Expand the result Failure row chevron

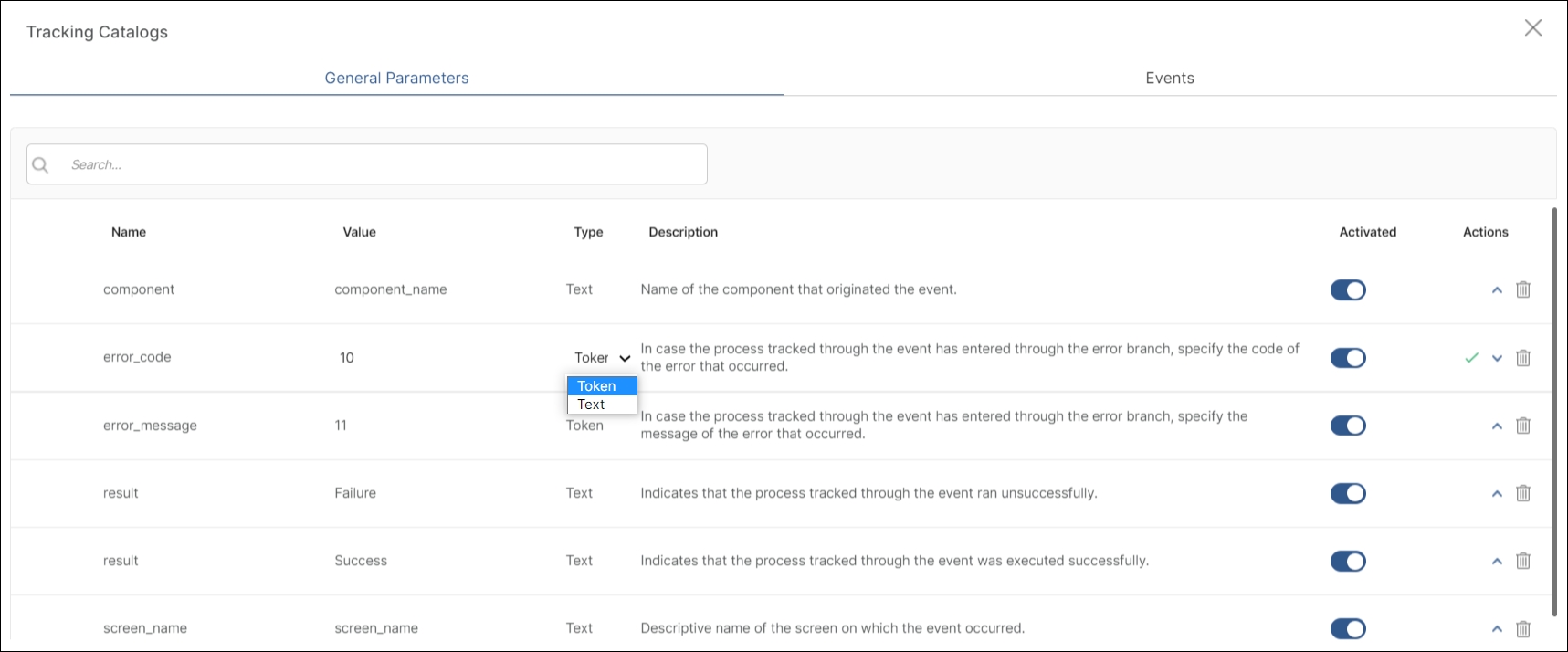(1497, 493)
